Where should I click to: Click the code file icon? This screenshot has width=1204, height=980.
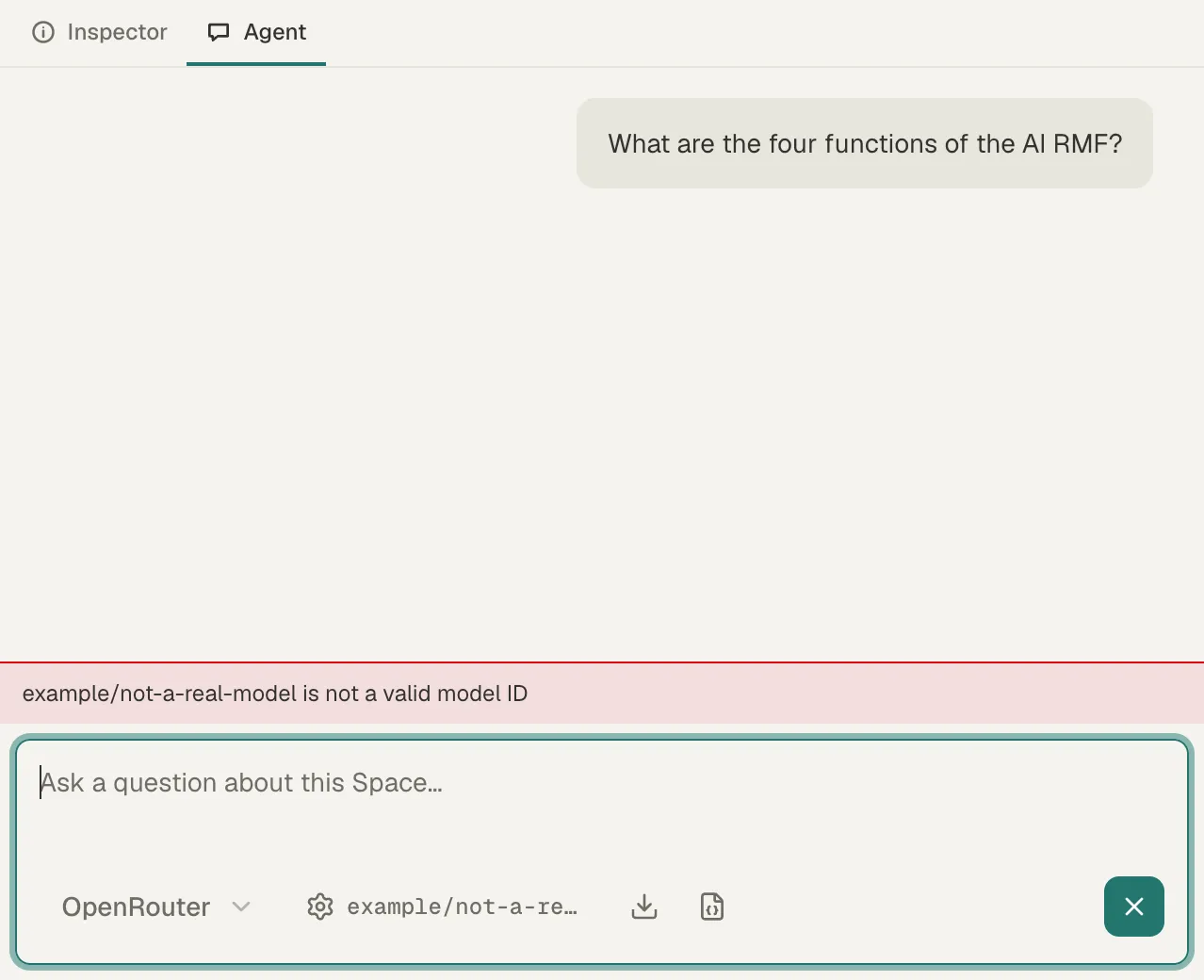(712, 906)
